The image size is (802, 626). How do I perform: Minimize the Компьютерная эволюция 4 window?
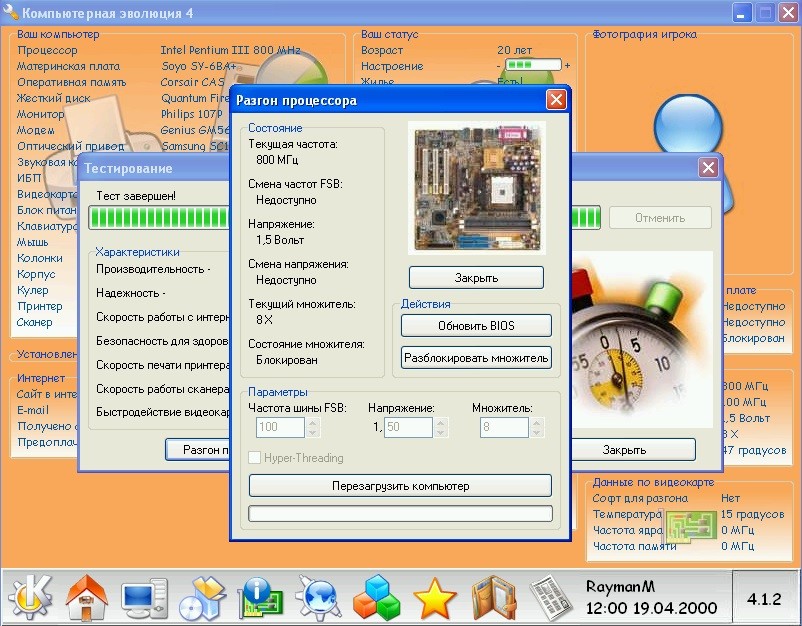742,13
